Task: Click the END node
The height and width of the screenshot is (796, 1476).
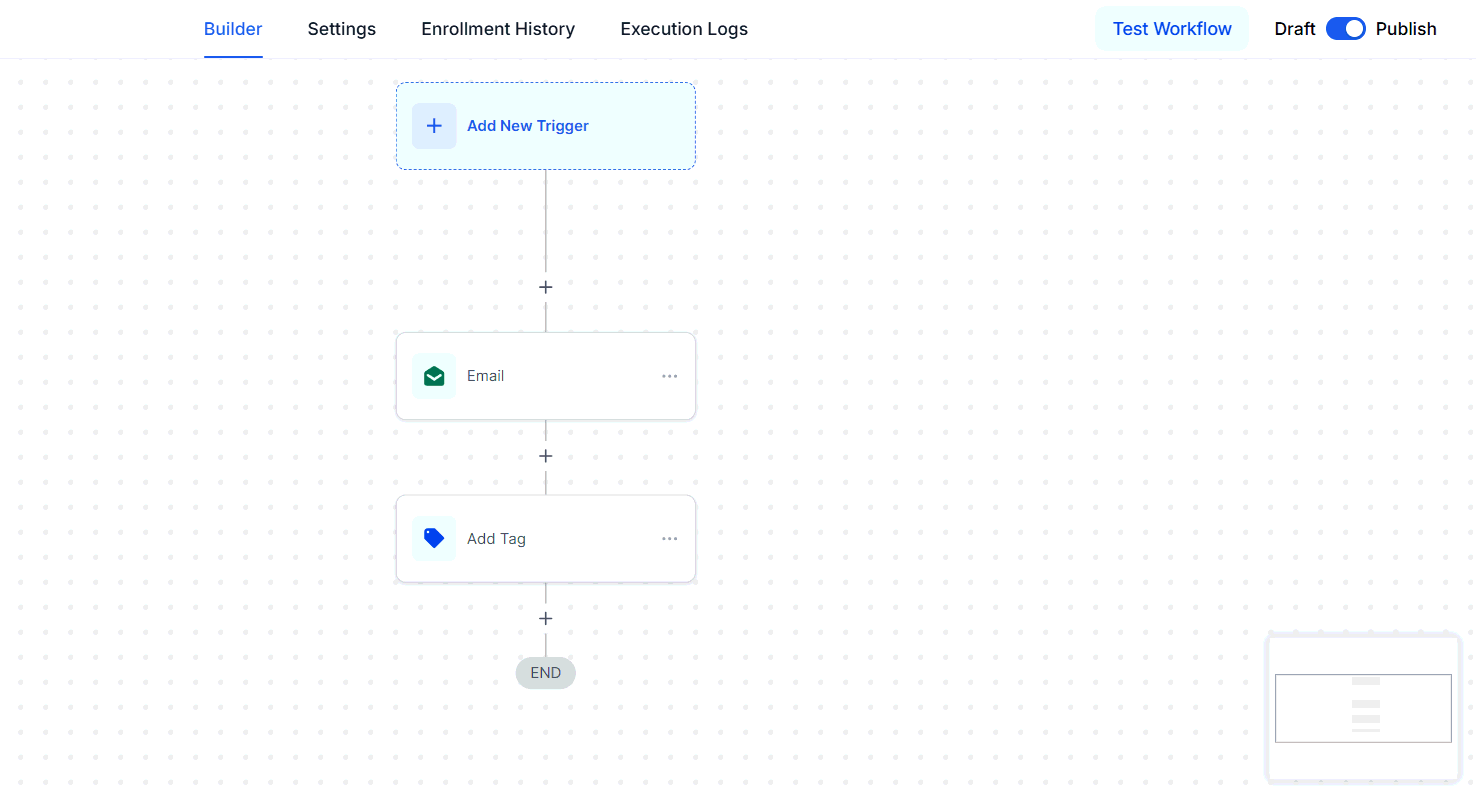Action: point(545,673)
